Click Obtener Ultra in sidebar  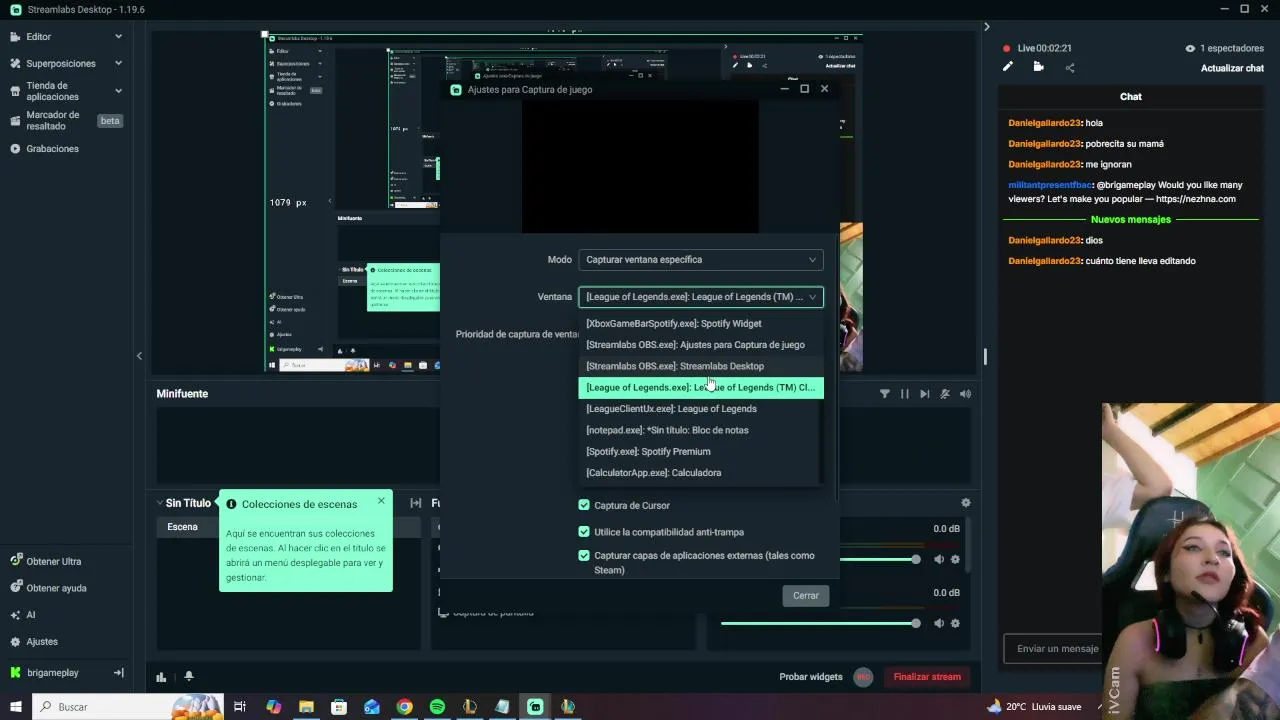click(53, 561)
